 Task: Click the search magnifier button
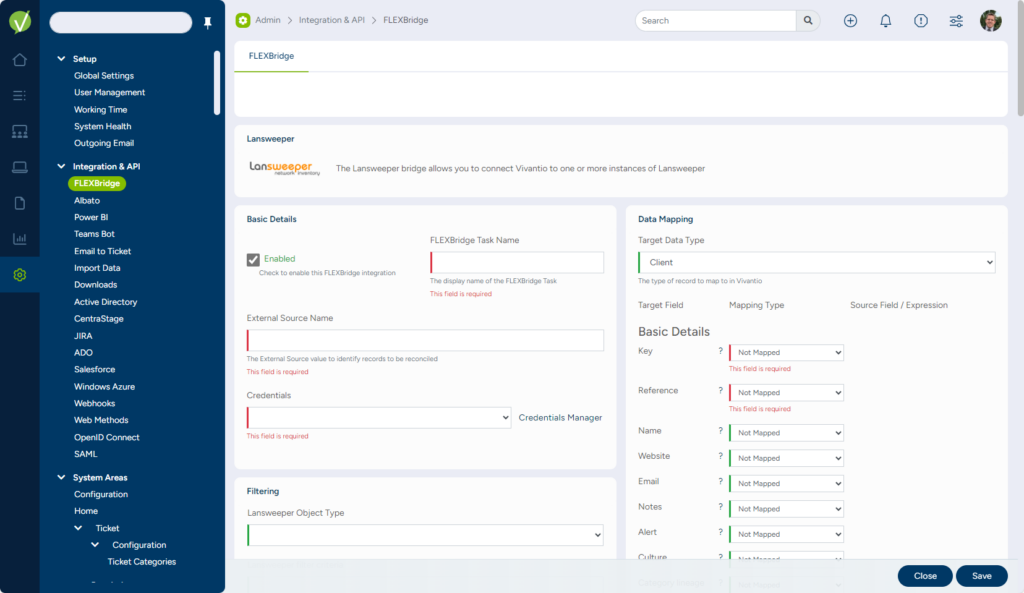coord(808,21)
